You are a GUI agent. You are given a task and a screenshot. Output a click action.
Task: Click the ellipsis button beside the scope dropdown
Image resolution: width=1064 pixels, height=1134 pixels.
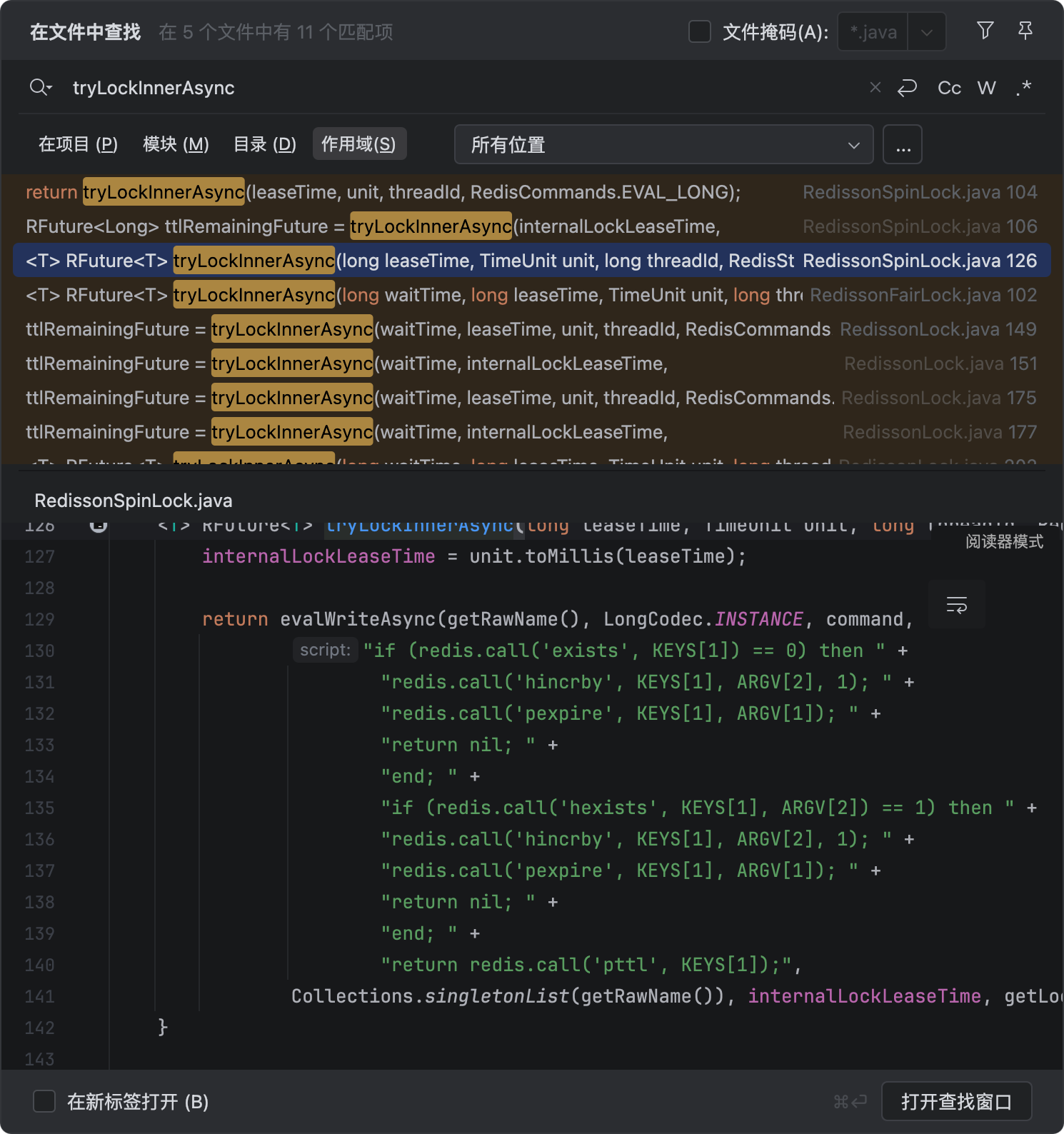click(903, 145)
